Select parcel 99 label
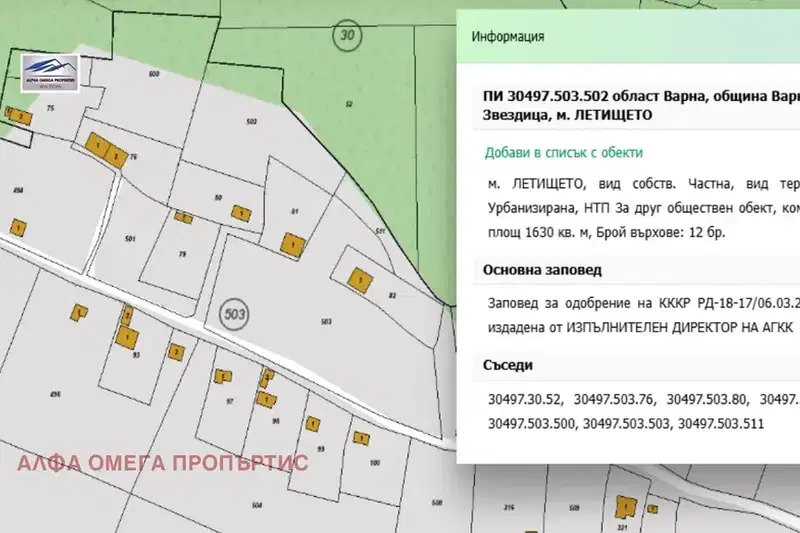 point(321,449)
